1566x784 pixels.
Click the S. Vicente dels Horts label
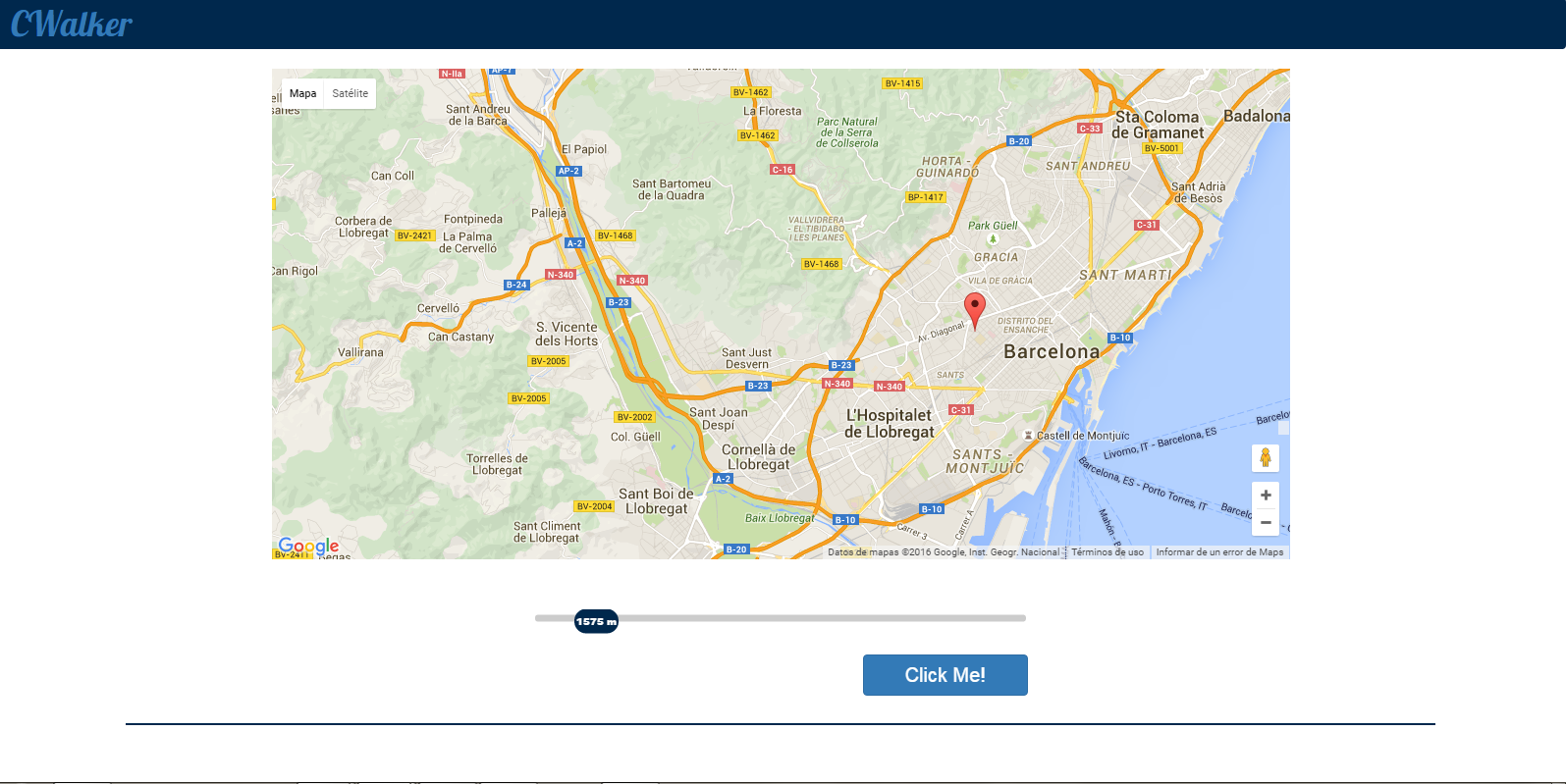coord(567,334)
